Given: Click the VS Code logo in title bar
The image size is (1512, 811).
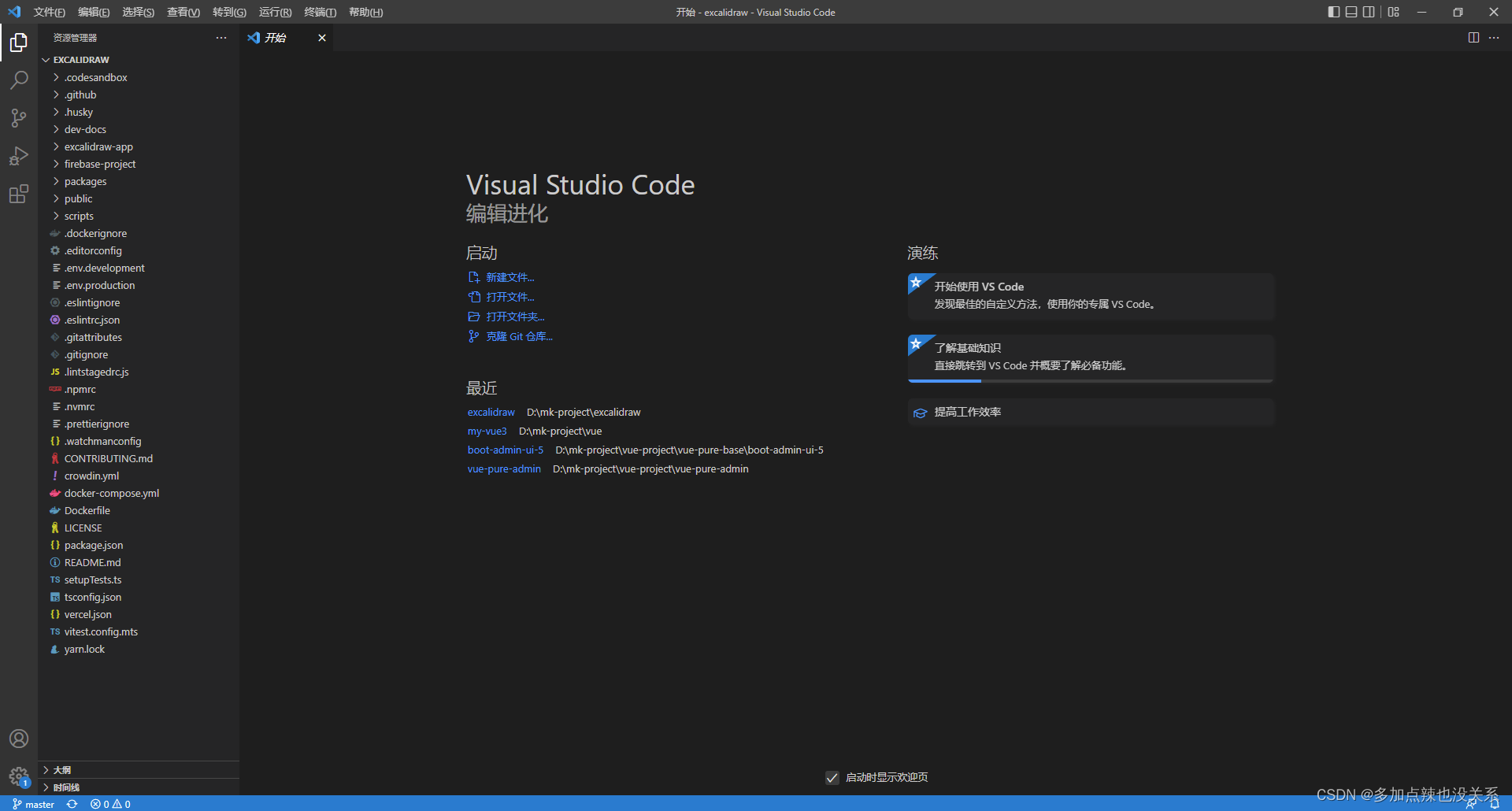Looking at the screenshot, I should coord(14,12).
